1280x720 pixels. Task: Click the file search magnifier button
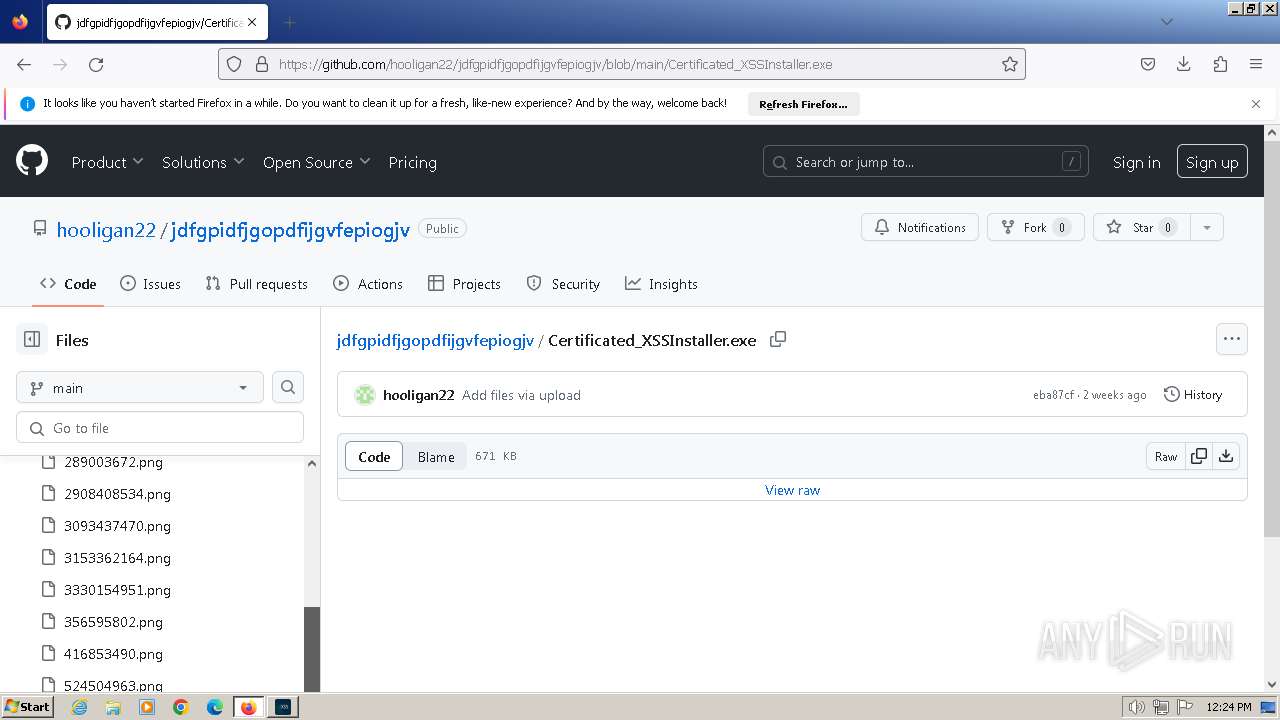pyautogui.click(x=288, y=388)
